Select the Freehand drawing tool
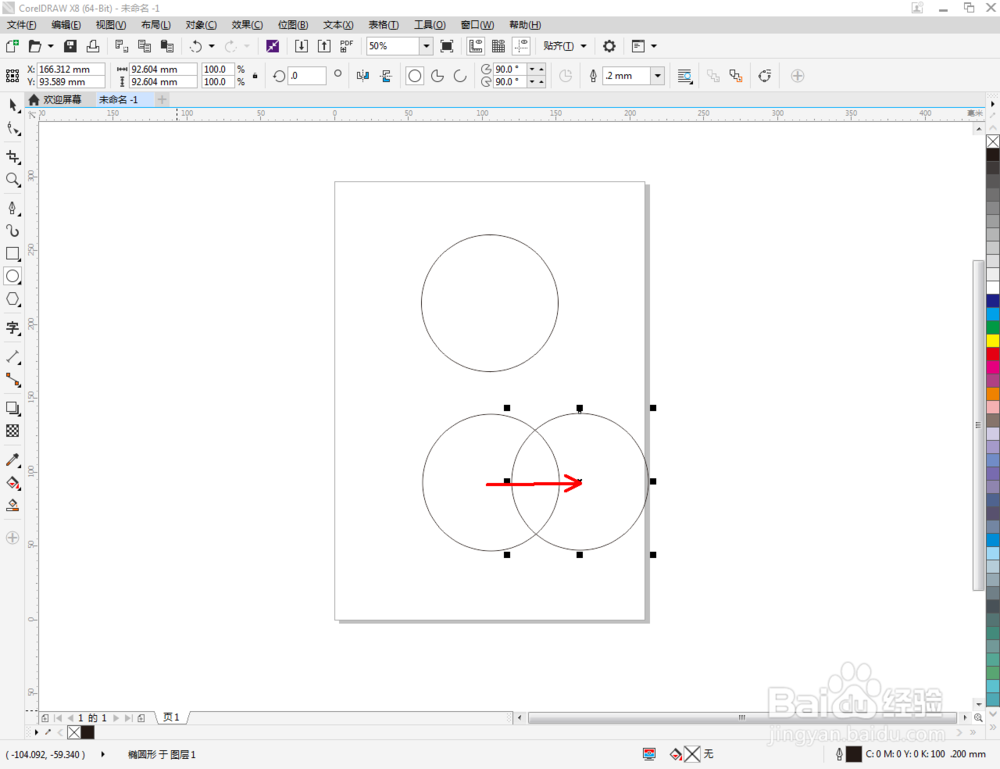This screenshot has width=1000, height=769. (13, 208)
